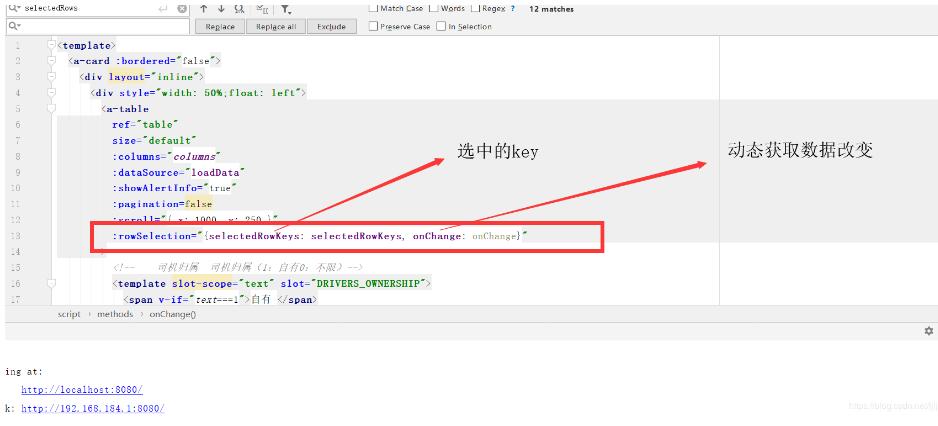Open terminal panel settings gear
Viewport: 938px width, 426px height.
point(928,331)
